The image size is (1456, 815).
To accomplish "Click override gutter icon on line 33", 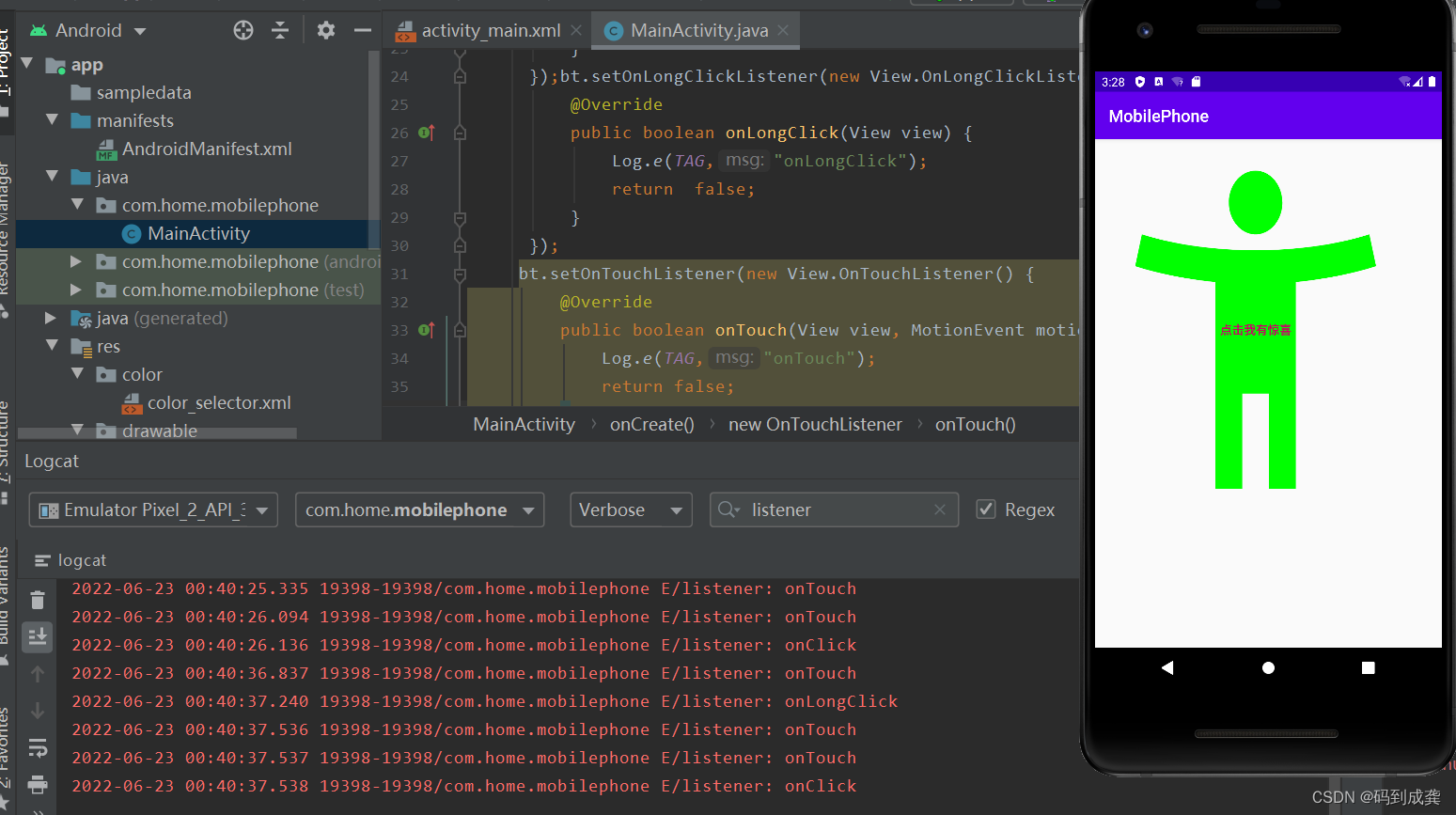I will [426, 330].
